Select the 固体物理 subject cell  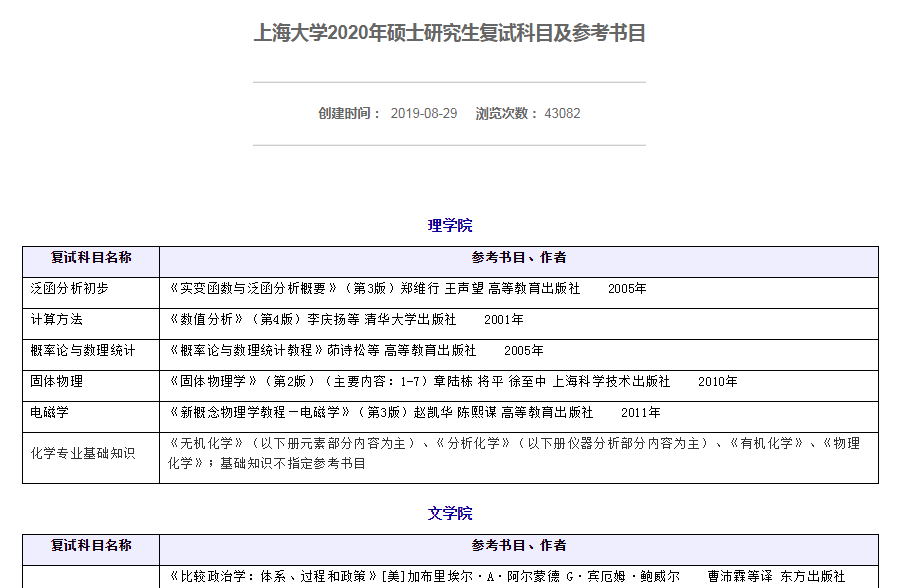57,381
